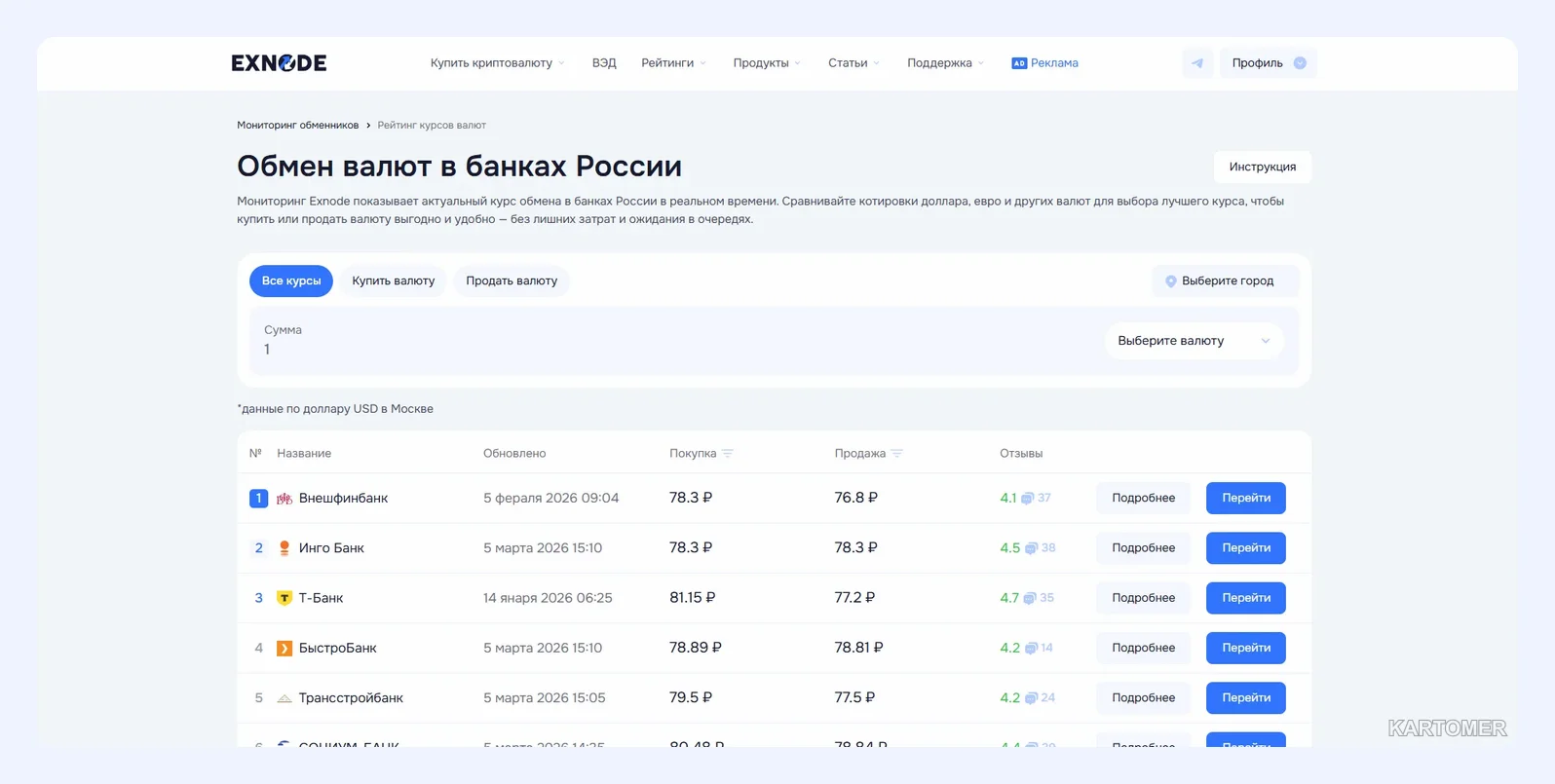Click Перейти for Трансстройбанк

(1246, 698)
